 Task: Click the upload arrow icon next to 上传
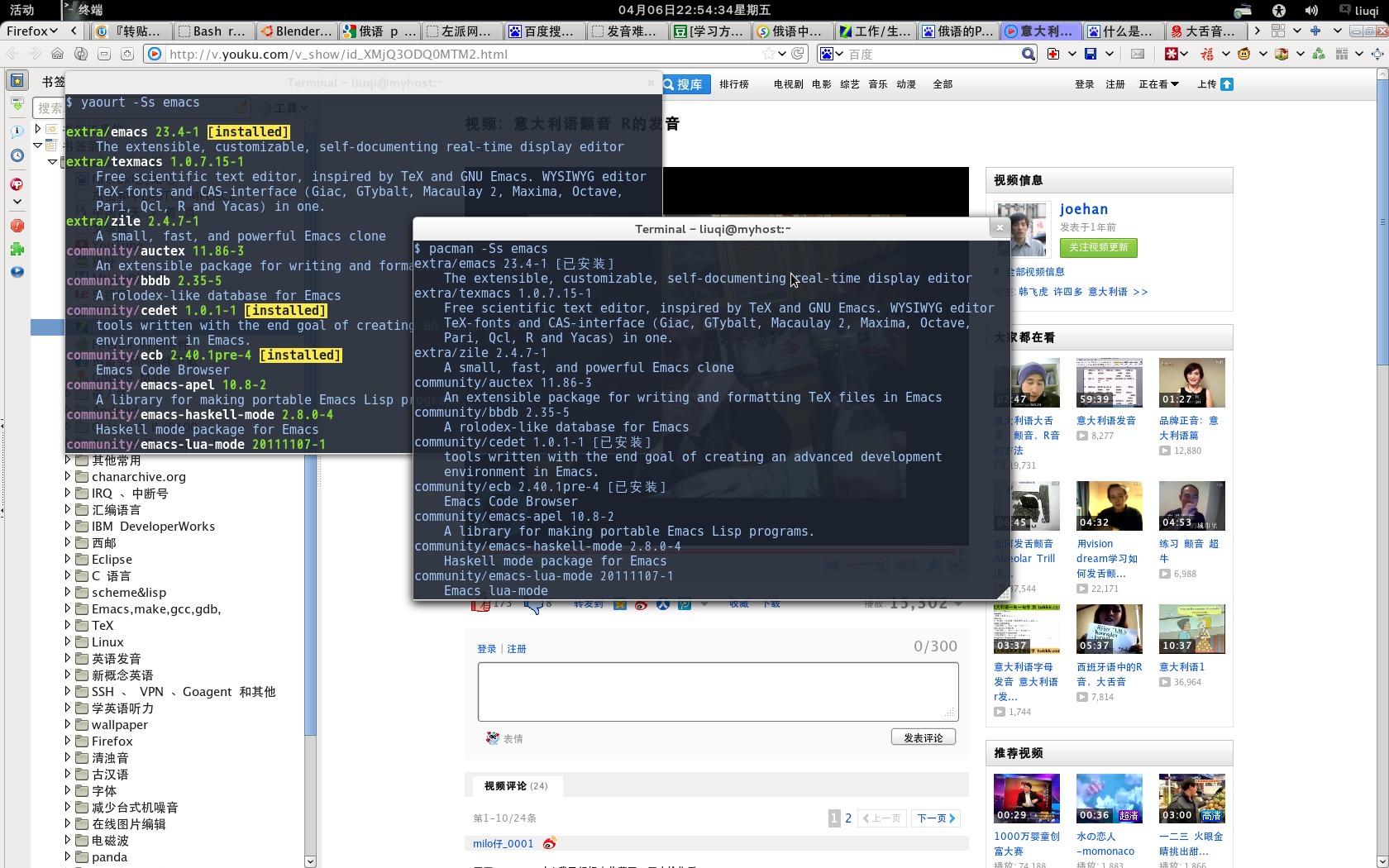coord(1227,84)
